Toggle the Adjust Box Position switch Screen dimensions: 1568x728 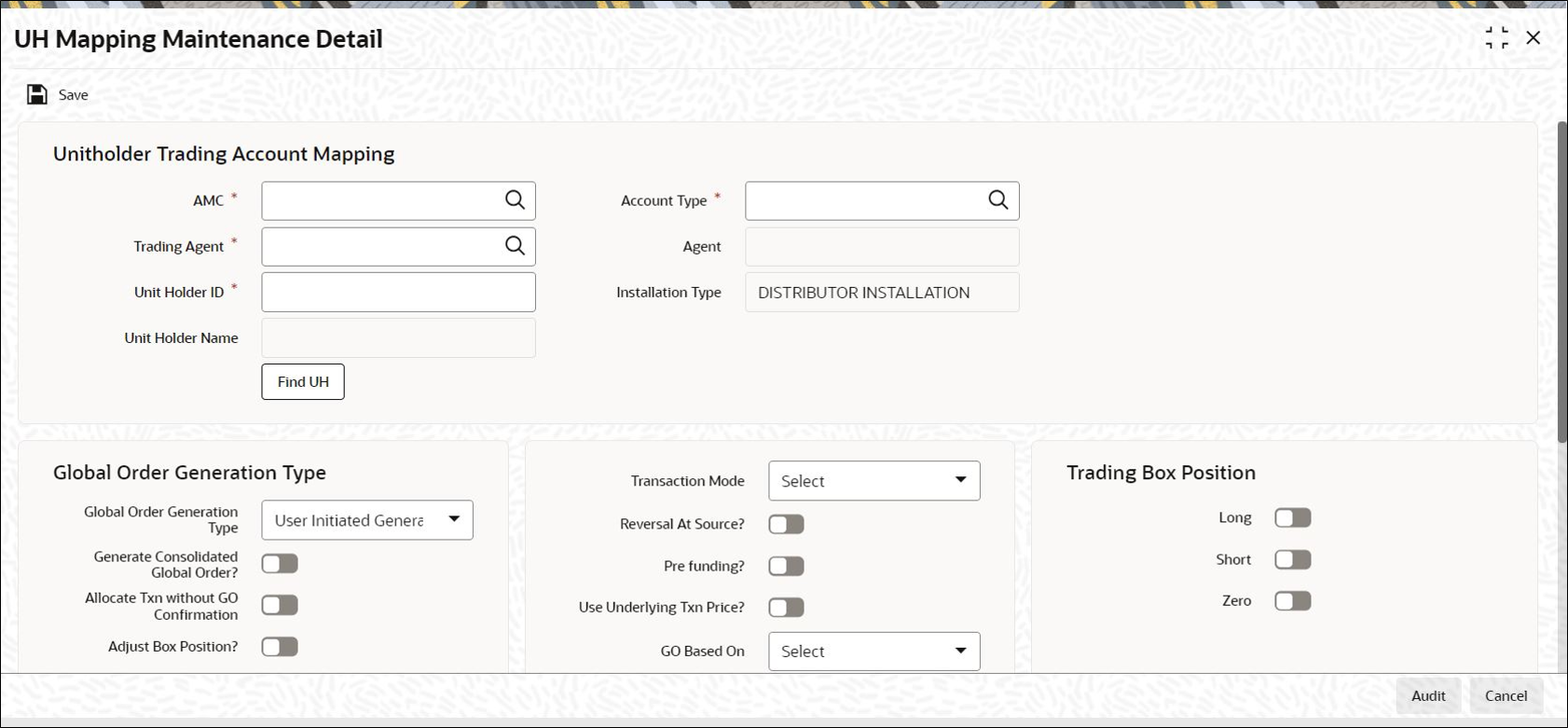(280, 646)
